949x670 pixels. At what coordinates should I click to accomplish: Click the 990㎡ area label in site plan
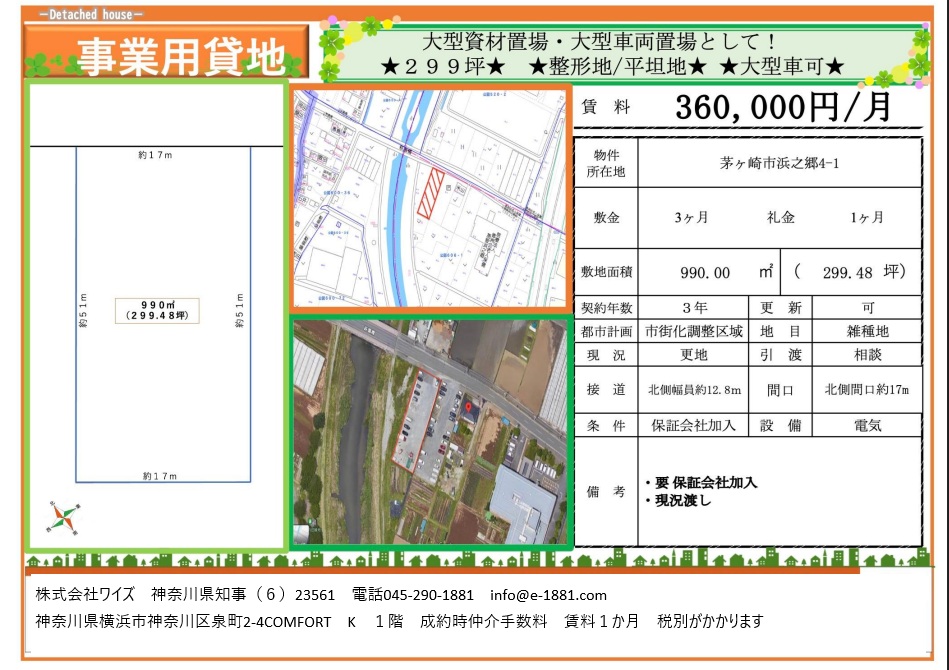[158, 309]
